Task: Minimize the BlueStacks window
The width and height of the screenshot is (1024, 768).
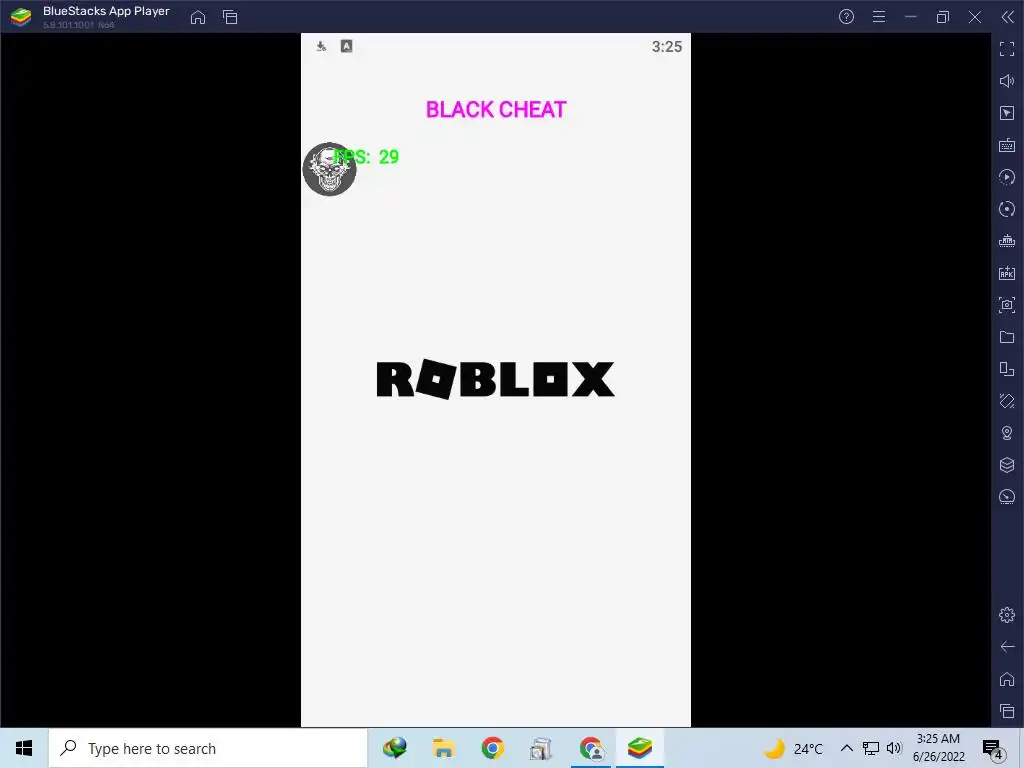Action: pyautogui.click(x=911, y=17)
